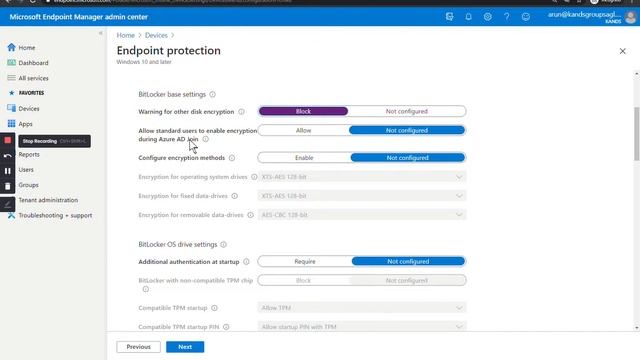Click info icon for Additional authentication at startup

(x=246, y=262)
